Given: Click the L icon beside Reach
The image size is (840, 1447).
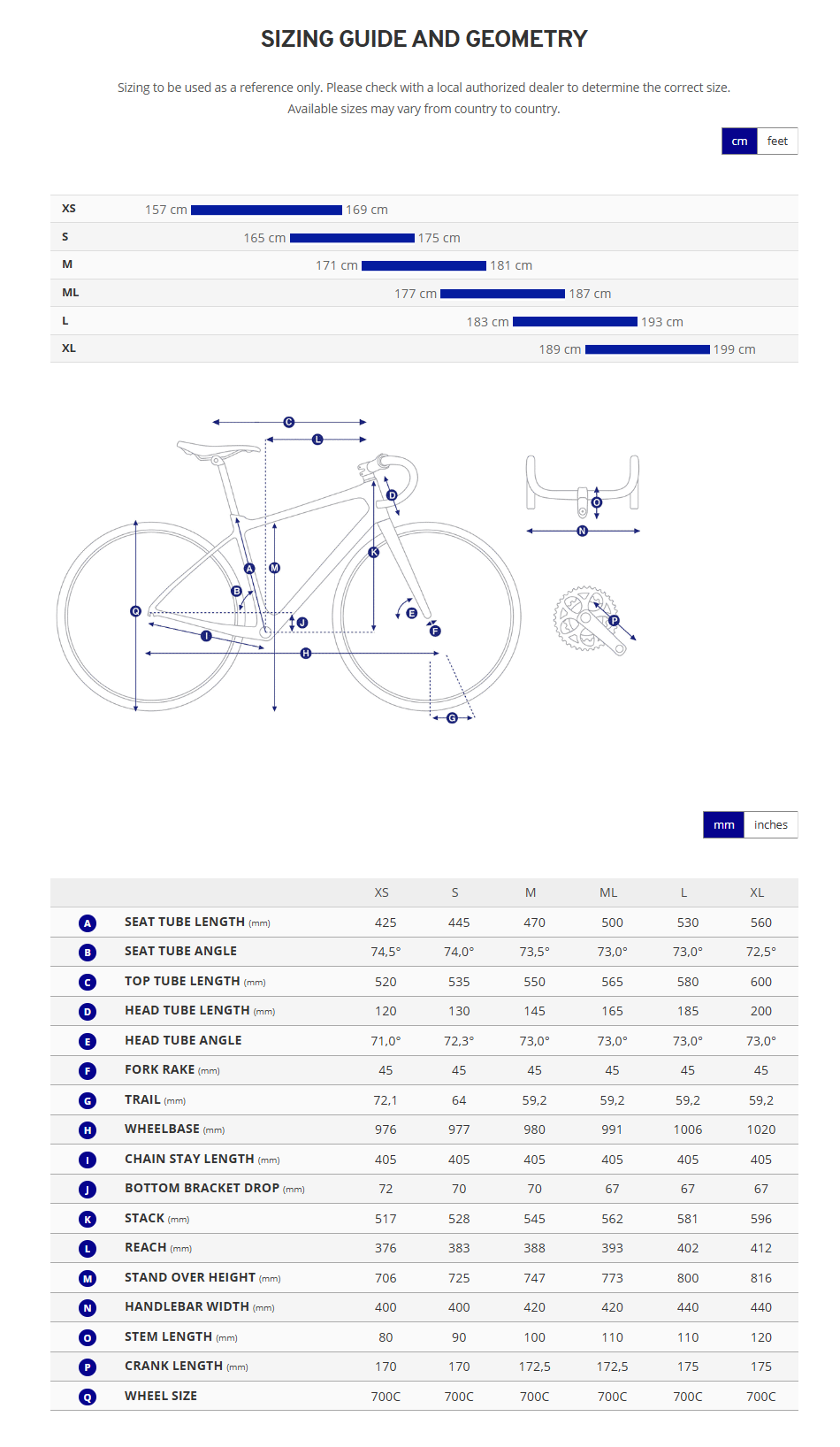Looking at the screenshot, I should (88, 1249).
